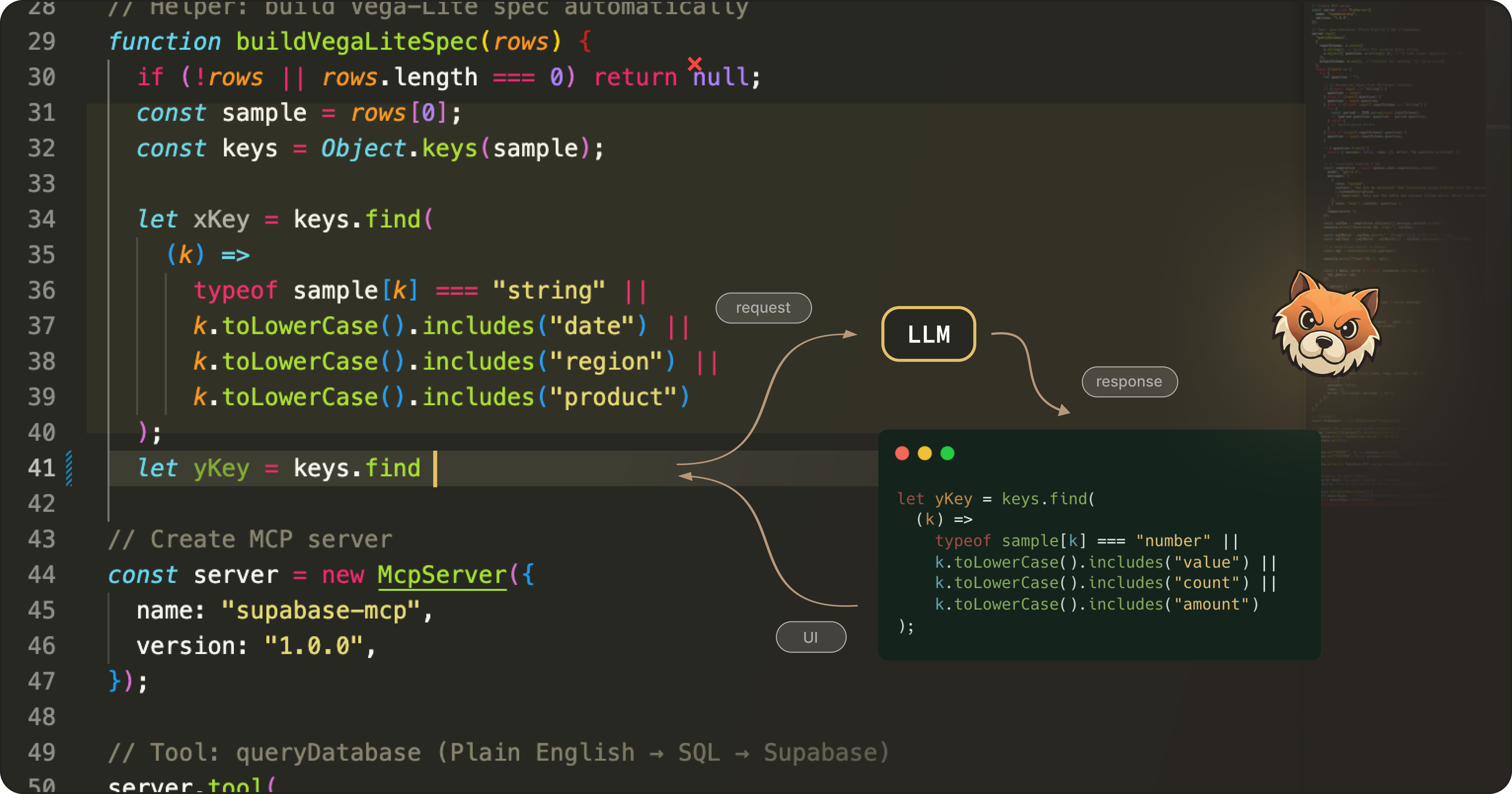Click the UI pill label
This screenshot has height=794, width=1512.
(x=810, y=637)
